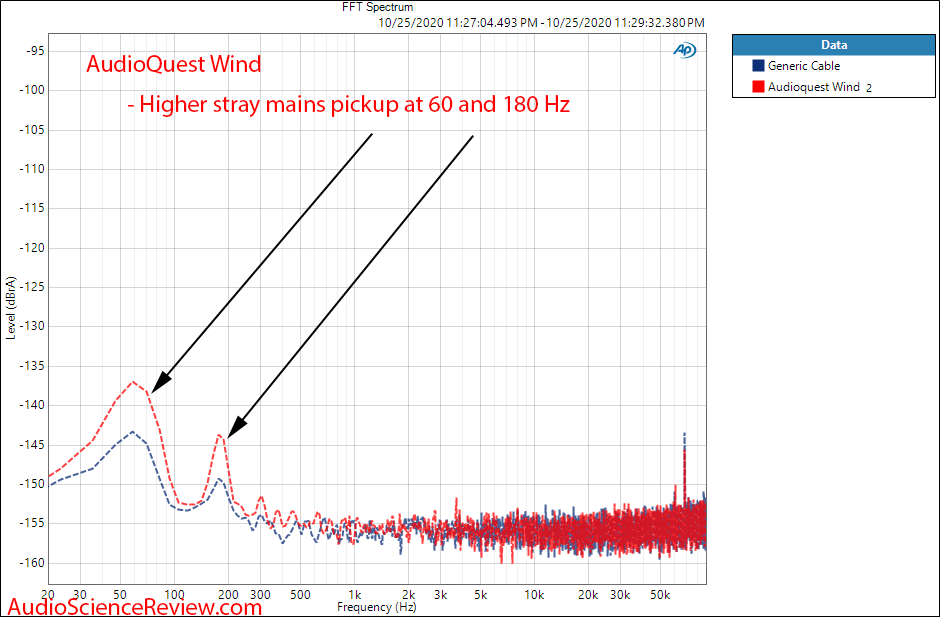
Task: Click the red 60 Hz peak on the Audioquest trace
Action: pos(133,381)
